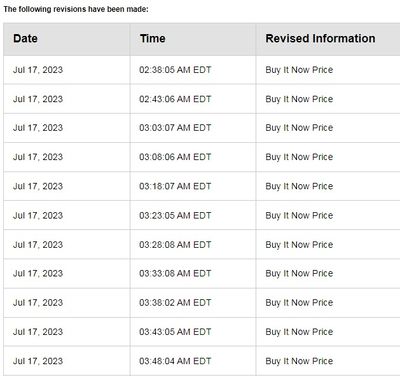Click the 'The following revisions have been made' text

(x=76, y=9)
